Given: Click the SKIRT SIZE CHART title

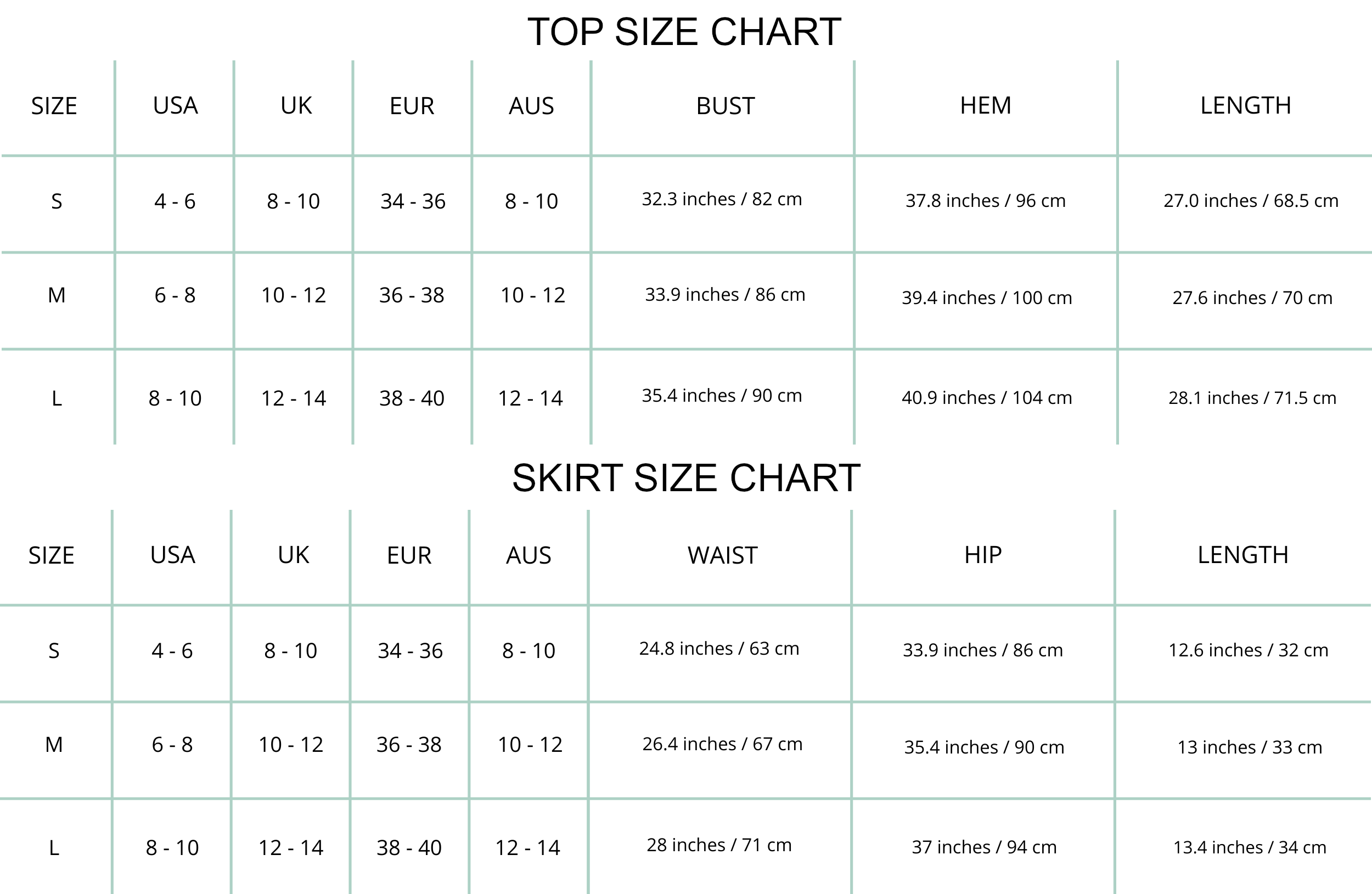Looking at the screenshot, I should [686, 479].
